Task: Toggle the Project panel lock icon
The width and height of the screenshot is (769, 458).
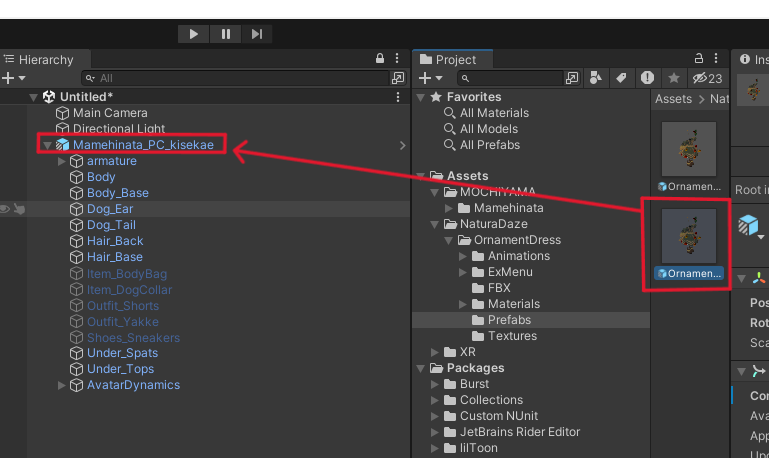Action: (700, 60)
